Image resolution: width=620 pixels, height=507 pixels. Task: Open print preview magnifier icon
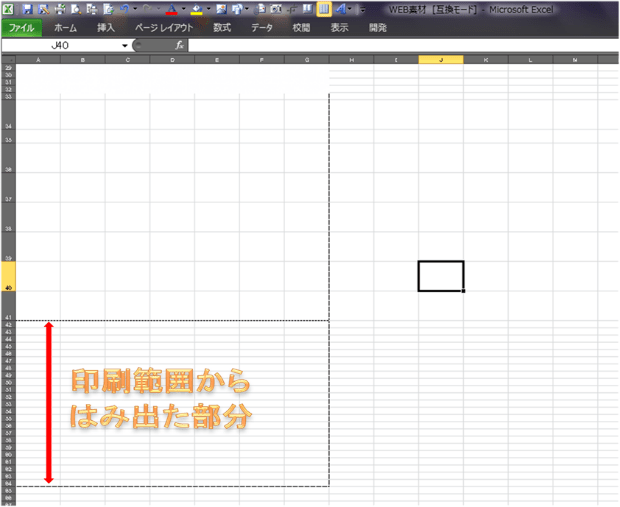(76, 9)
